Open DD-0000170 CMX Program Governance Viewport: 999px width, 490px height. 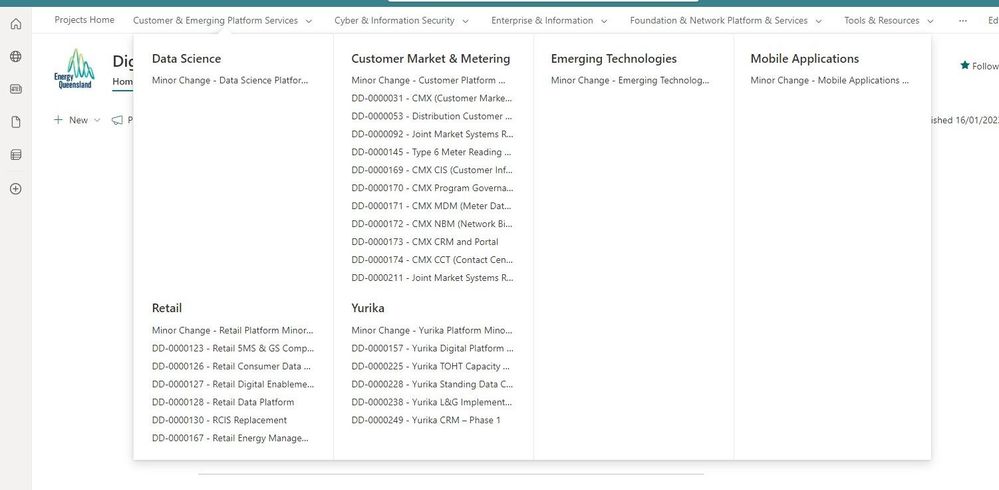(x=433, y=188)
